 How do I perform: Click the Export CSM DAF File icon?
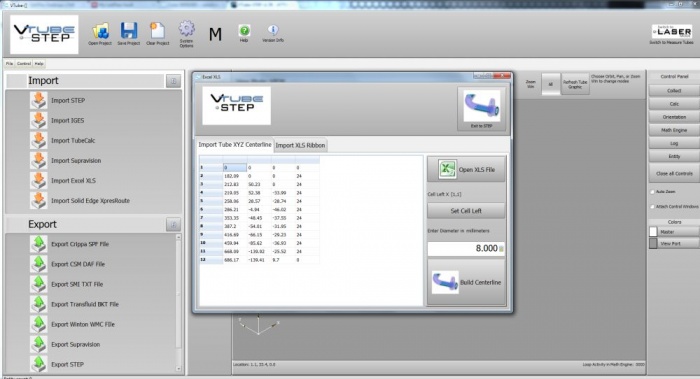click(x=39, y=264)
